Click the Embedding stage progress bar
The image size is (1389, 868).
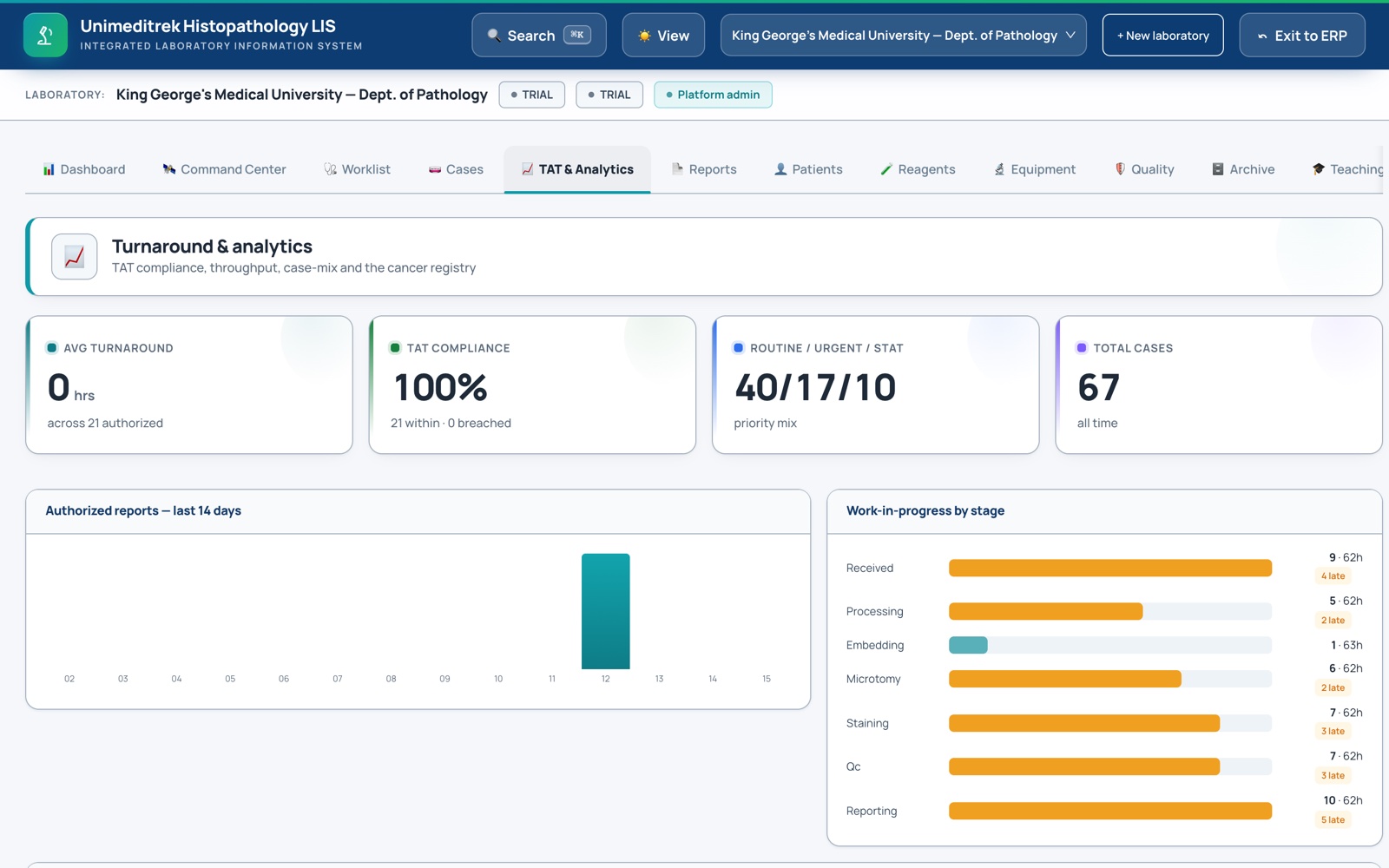point(1110,645)
